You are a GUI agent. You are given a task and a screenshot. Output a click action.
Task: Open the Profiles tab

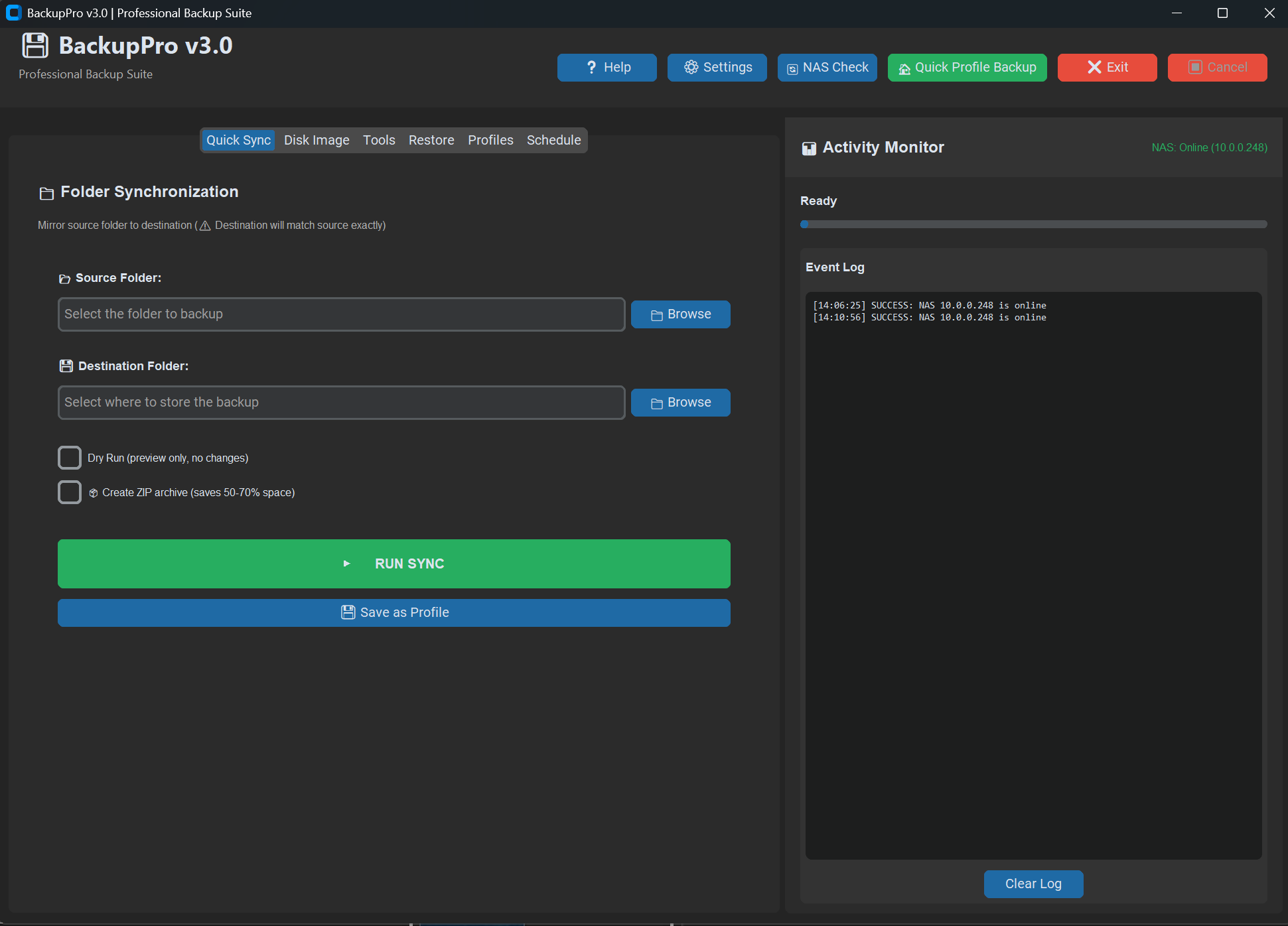pos(490,140)
